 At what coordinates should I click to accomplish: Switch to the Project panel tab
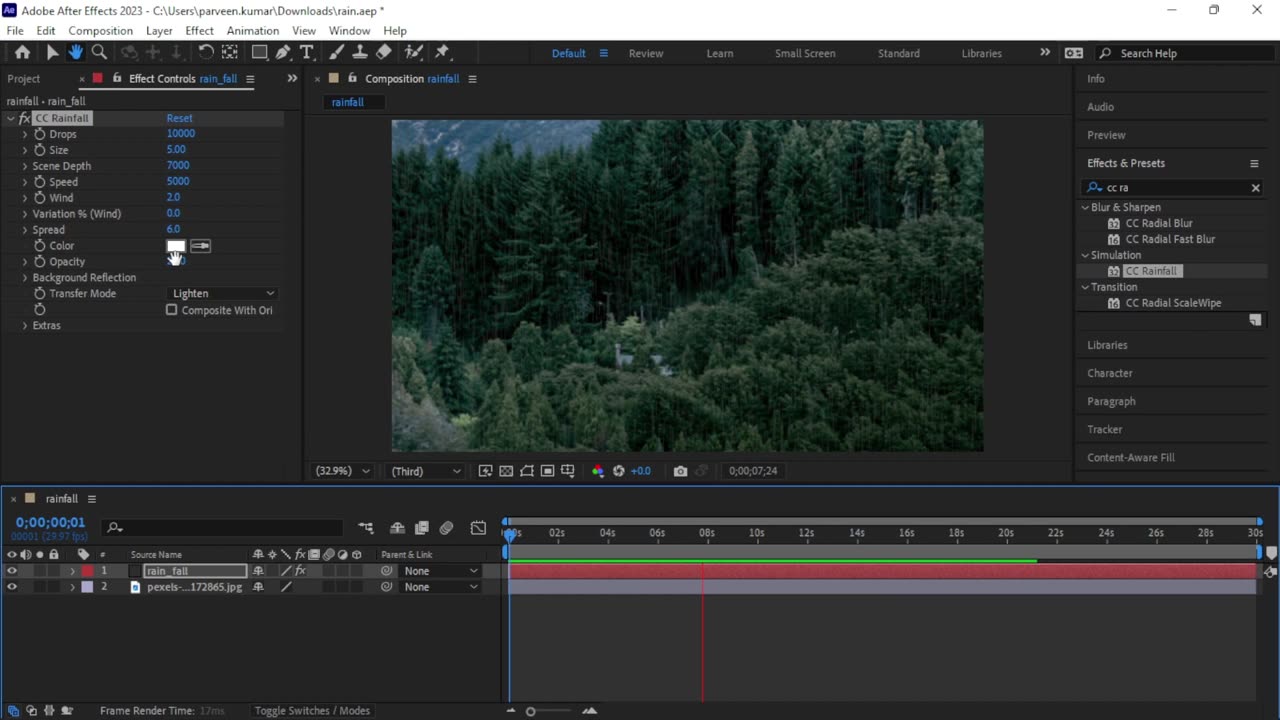click(24, 79)
